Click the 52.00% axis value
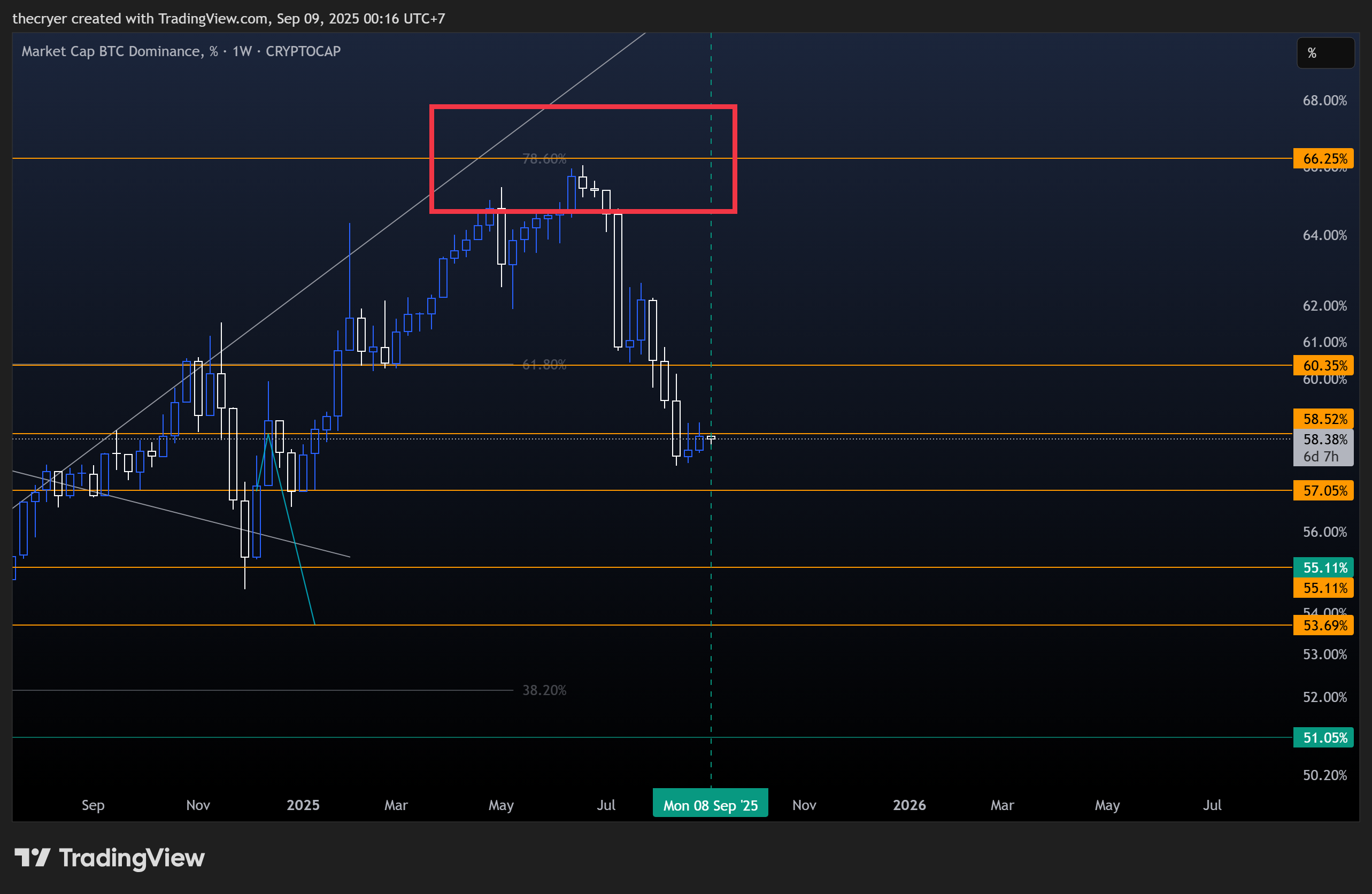 tap(1325, 697)
